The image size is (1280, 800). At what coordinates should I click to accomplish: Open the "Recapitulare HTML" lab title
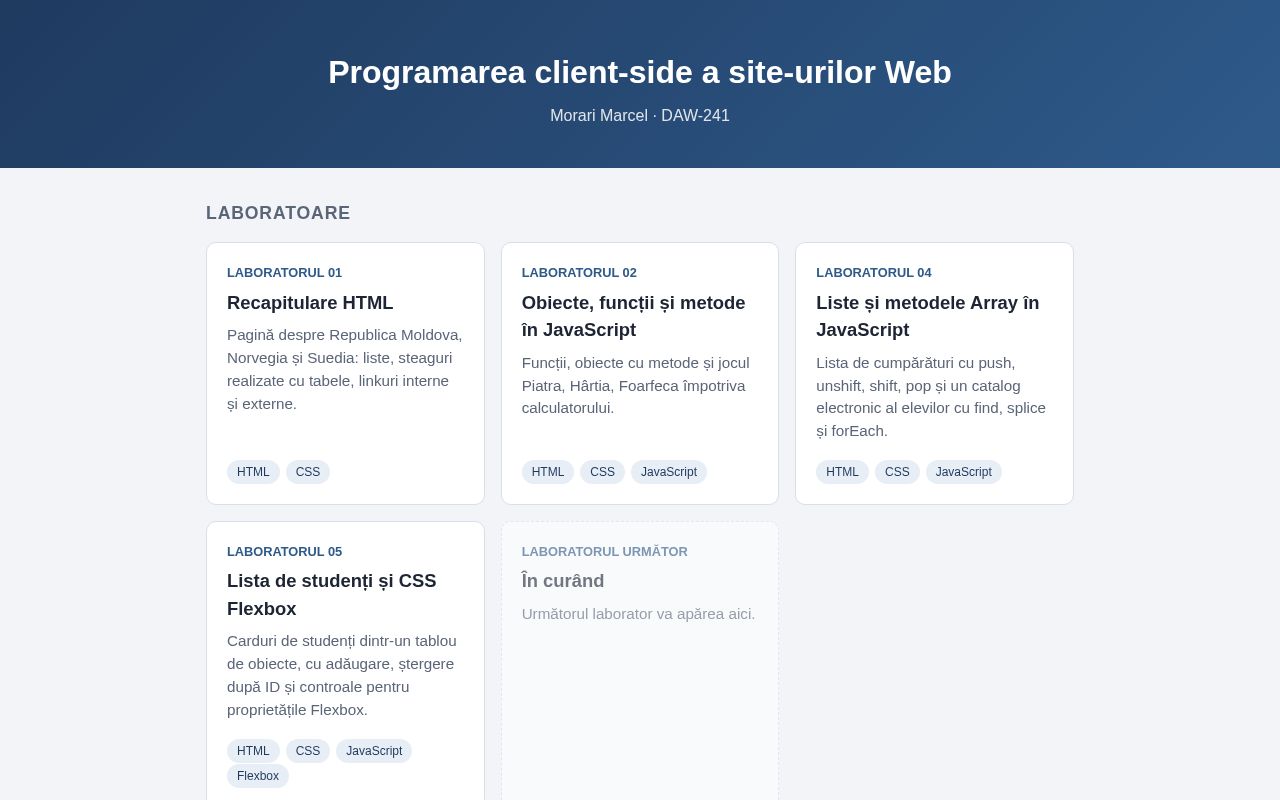(x=310, y=303)
